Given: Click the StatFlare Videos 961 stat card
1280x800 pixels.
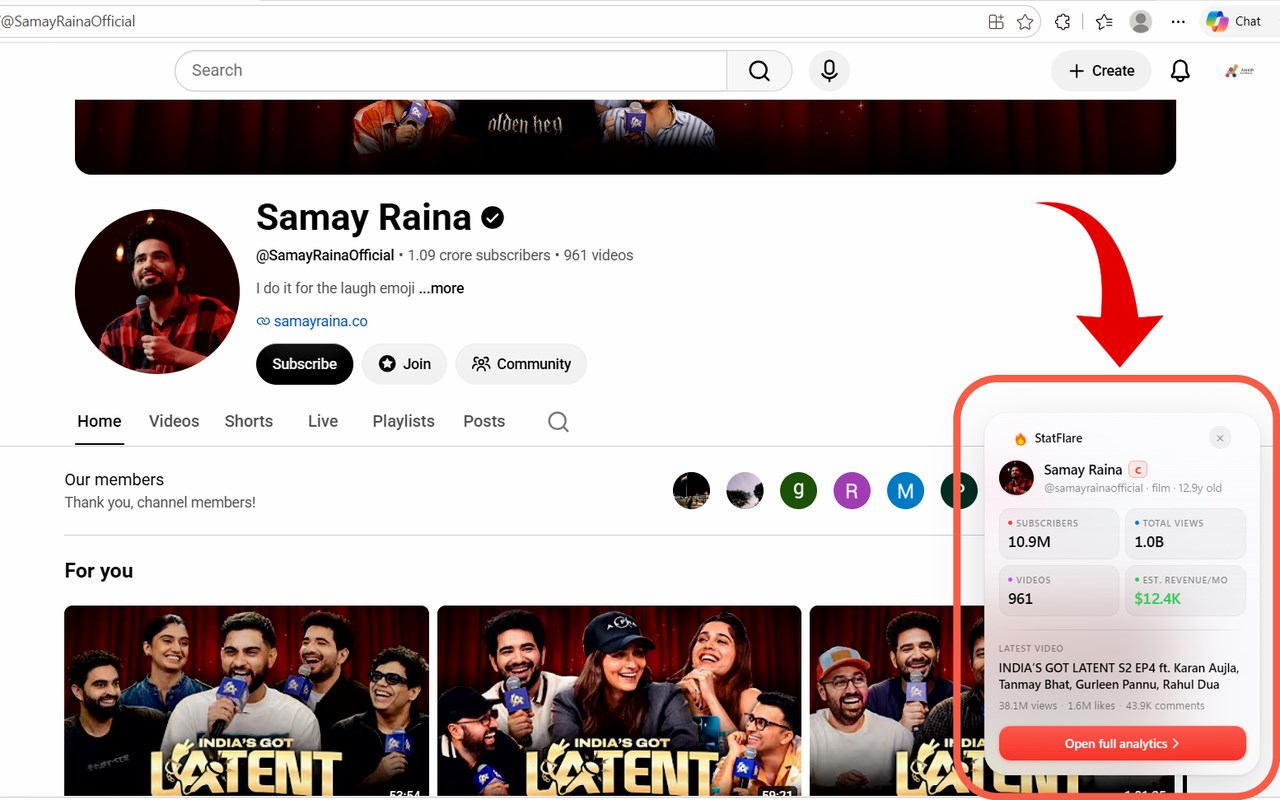Looking at the screenshot, I should [x=1059, y=590].
